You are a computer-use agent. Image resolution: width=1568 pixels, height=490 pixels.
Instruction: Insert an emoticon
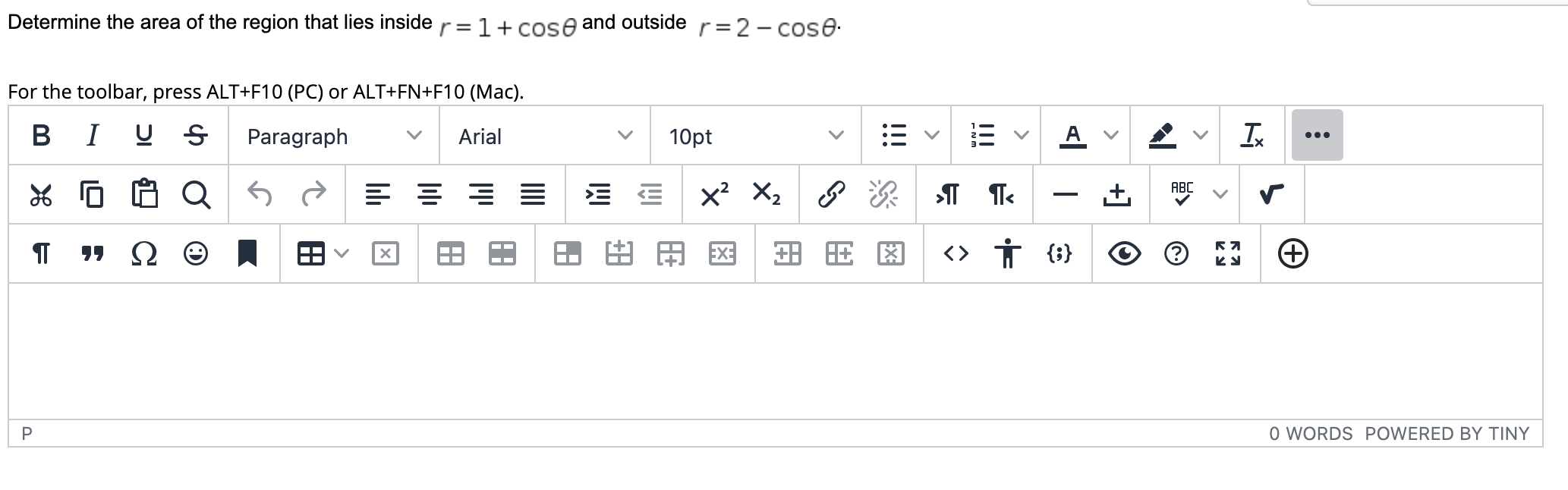click(196, 253)
